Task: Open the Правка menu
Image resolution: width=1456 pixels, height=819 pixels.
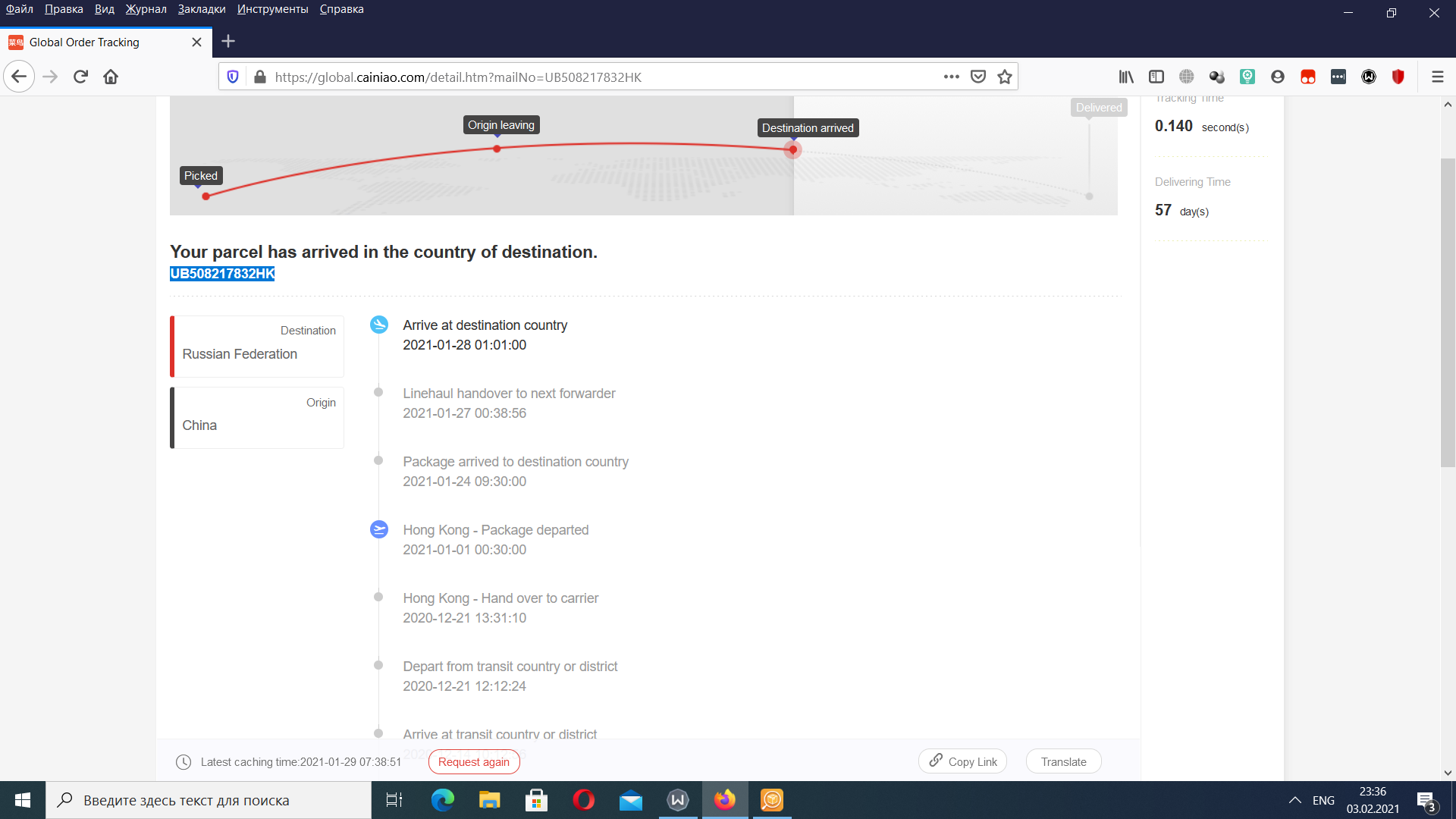Action: tap(64, 9)
